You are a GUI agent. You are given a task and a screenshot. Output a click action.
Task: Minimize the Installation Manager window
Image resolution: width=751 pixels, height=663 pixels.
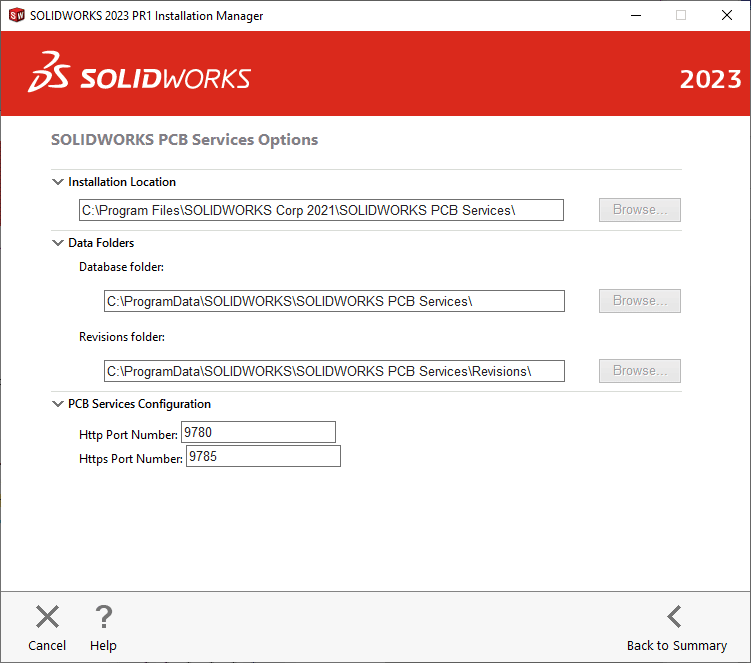pyautogui.click(x=636, y=15)
